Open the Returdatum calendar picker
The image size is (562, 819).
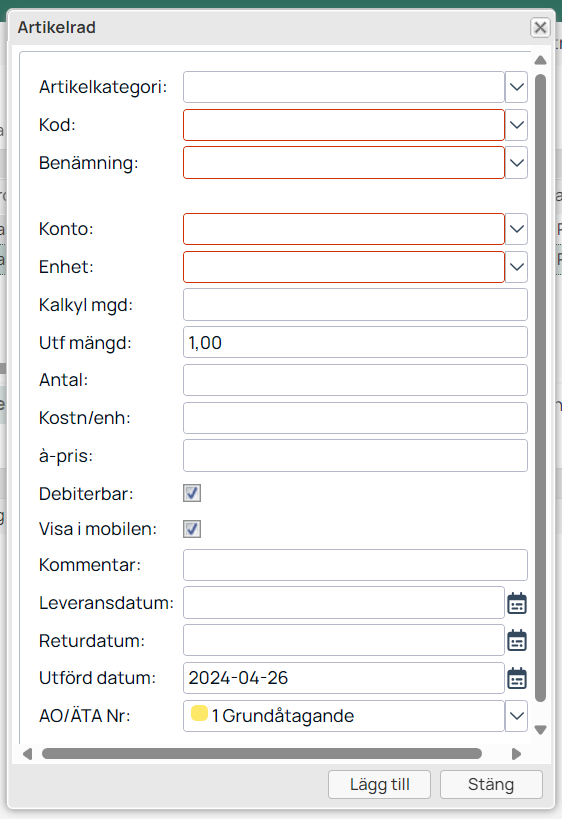click(517, 641)
